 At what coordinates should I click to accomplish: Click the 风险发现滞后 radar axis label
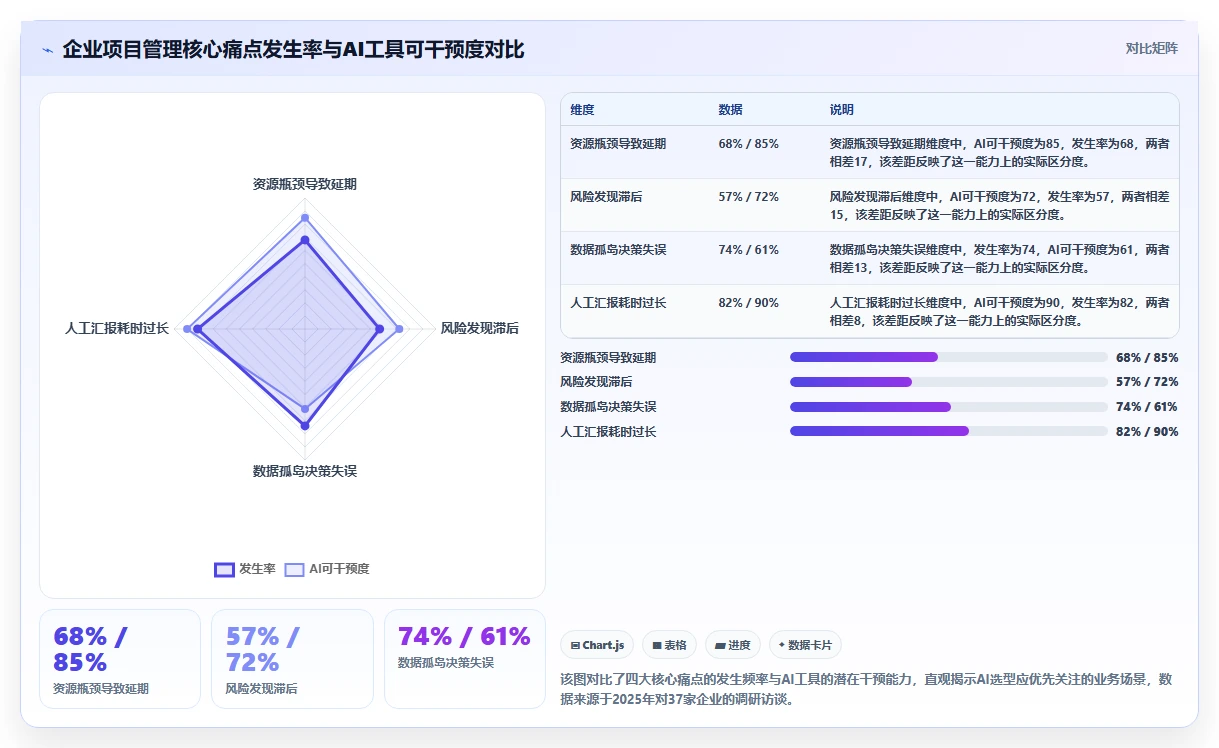[480, 328]
